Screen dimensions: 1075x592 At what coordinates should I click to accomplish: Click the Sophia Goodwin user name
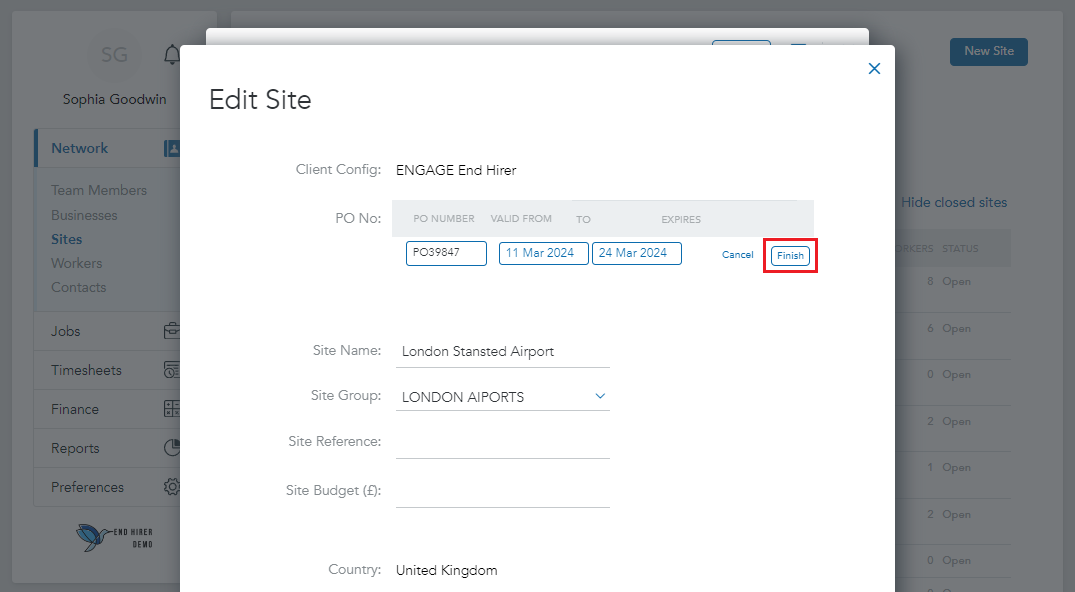point(114,99)
